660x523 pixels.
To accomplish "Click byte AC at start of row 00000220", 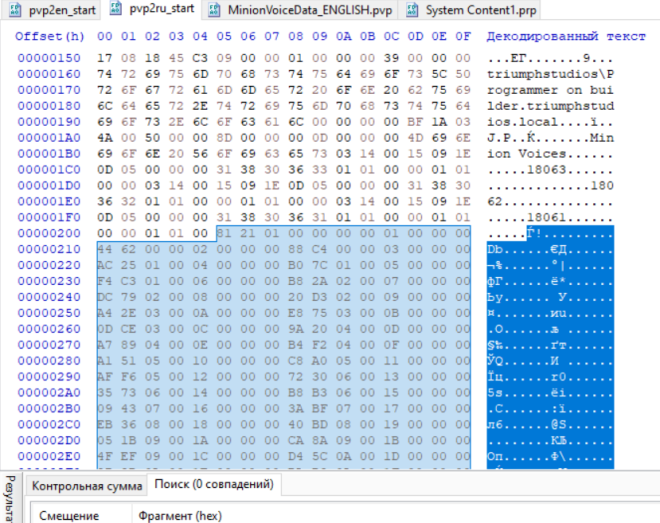I will (104, 265).
